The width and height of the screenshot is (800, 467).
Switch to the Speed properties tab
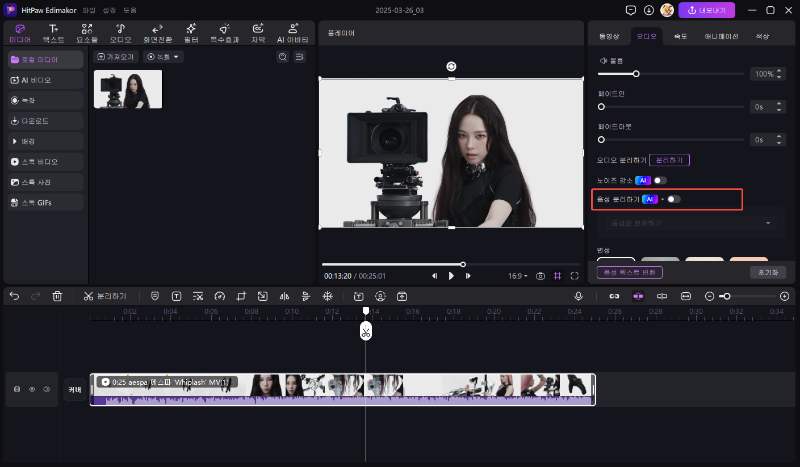[680, 35]
